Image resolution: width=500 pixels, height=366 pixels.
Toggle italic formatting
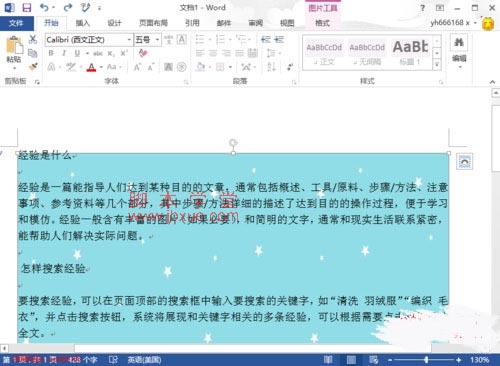pyautogui.click(x=64, y=53)
